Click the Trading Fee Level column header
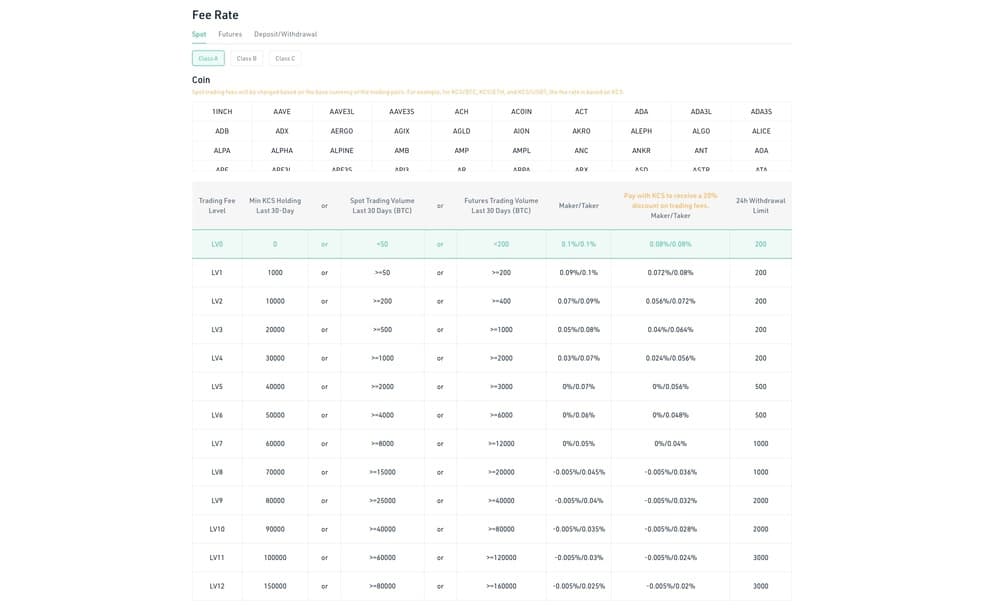 217,205
